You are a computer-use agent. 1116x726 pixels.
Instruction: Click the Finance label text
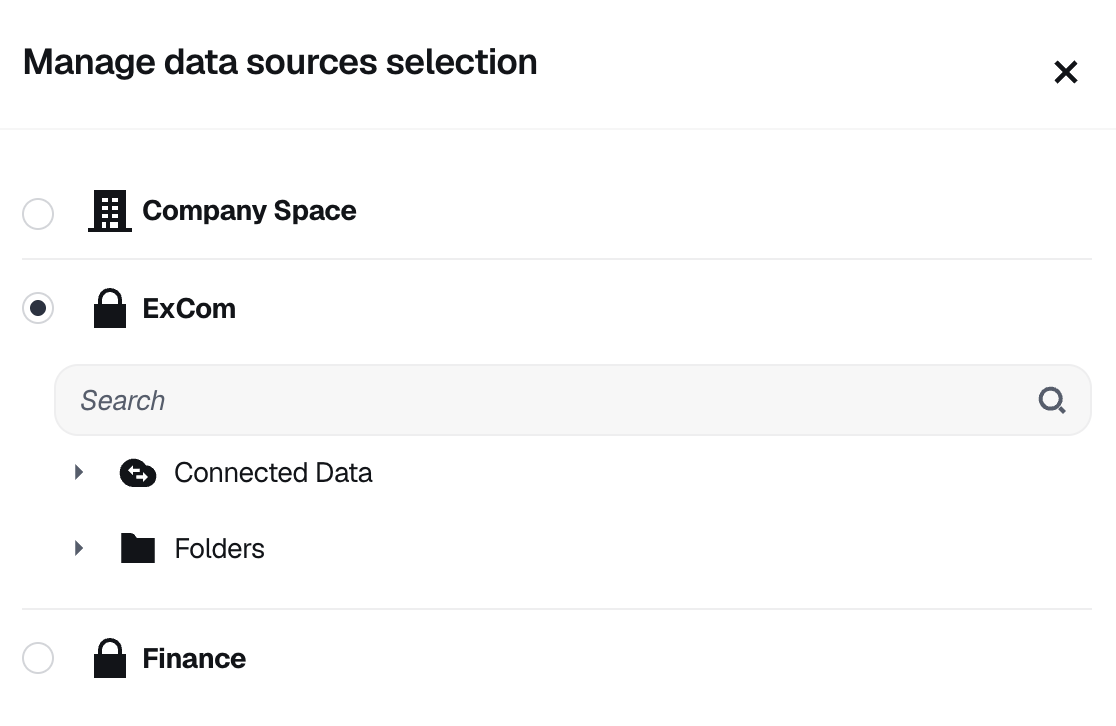coord(194,658)
